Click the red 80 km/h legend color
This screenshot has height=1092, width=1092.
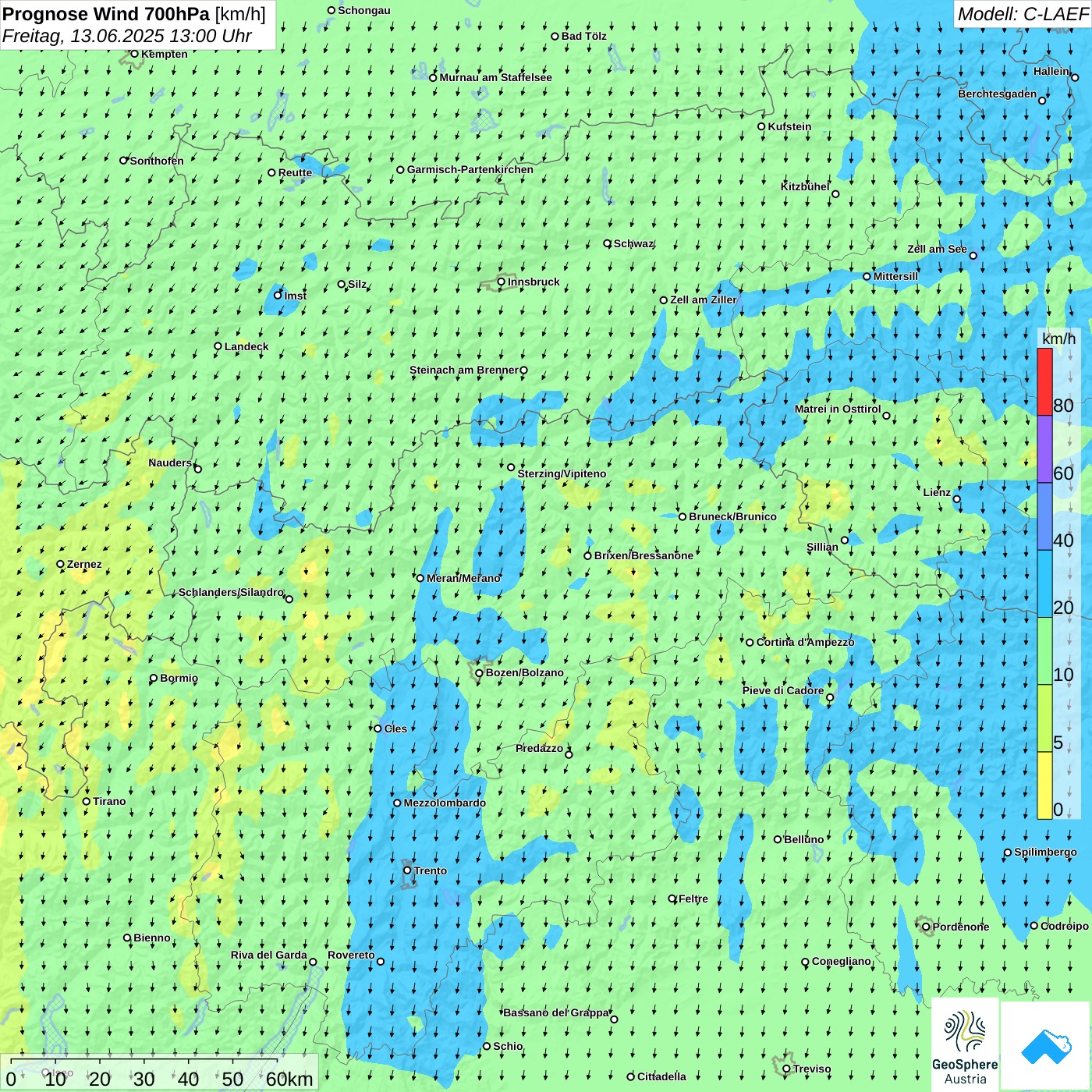tap(1044, 381)
